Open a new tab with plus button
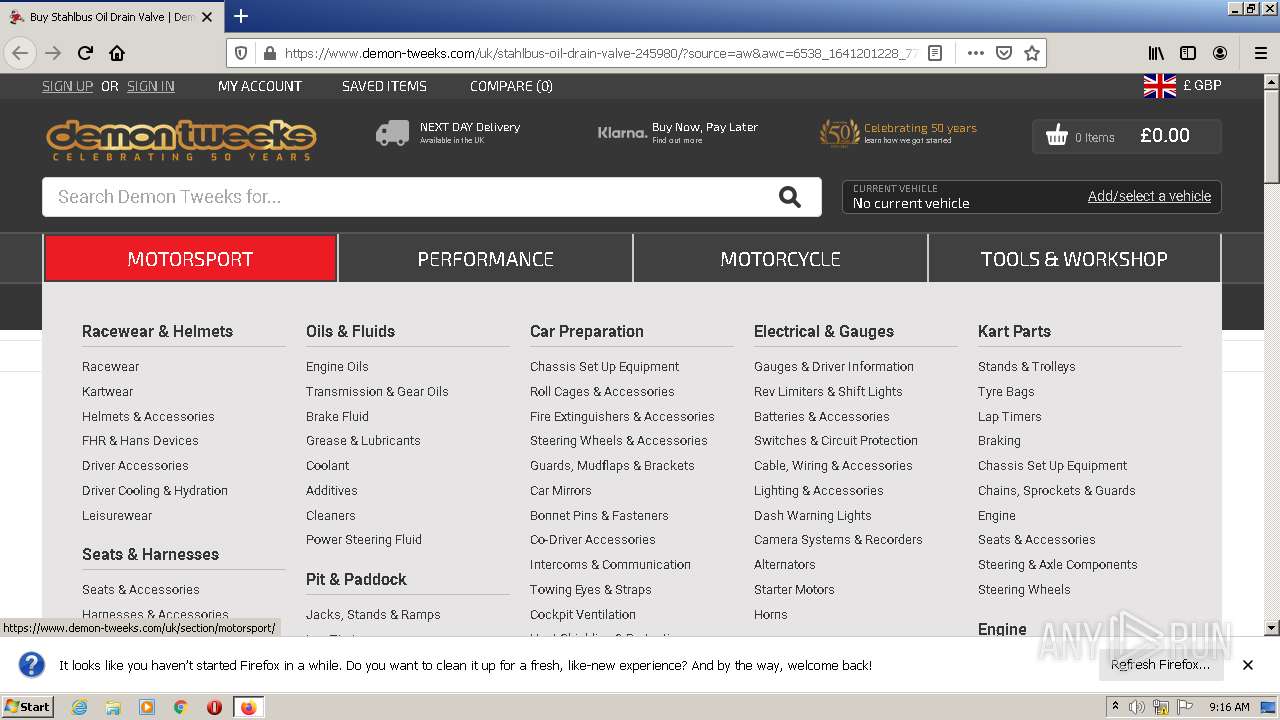Image resolution: width=1280 pixels, height=720 pixels. pyautogui.click(x=241, y=16)
